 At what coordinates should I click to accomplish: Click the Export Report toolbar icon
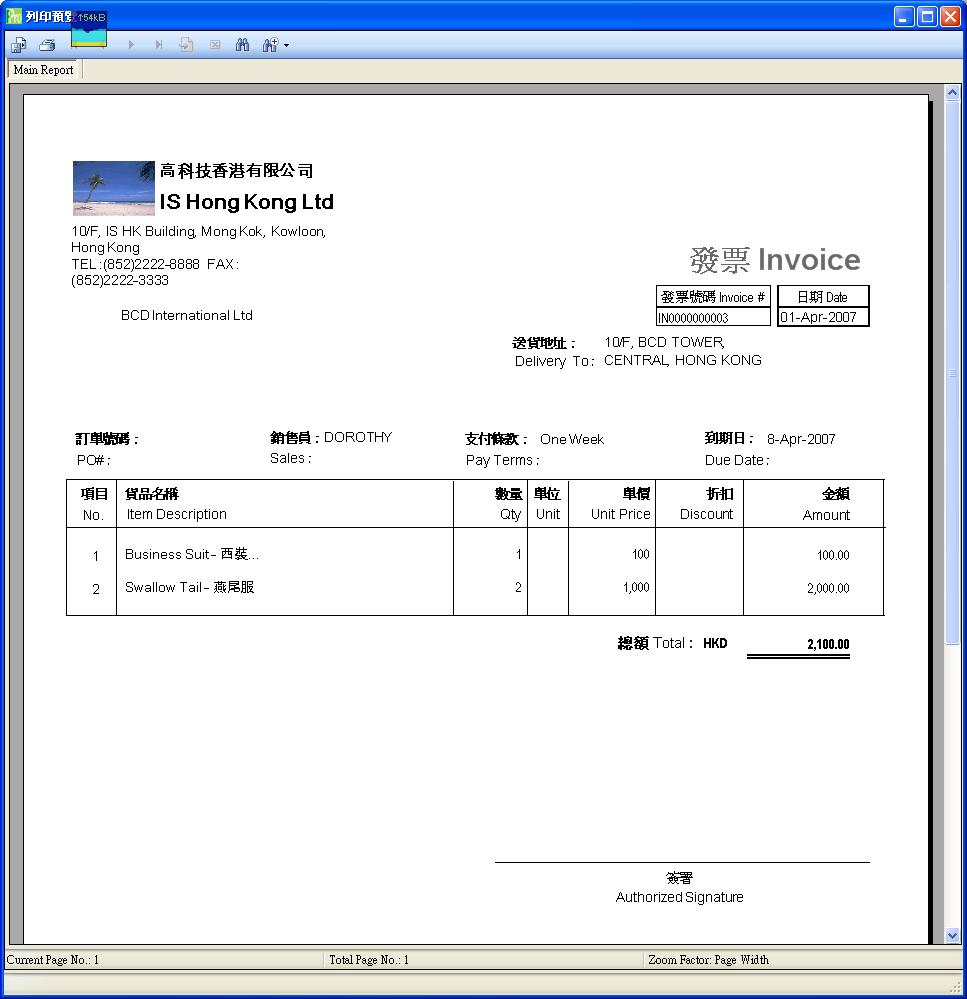click(x=18, y=45)
